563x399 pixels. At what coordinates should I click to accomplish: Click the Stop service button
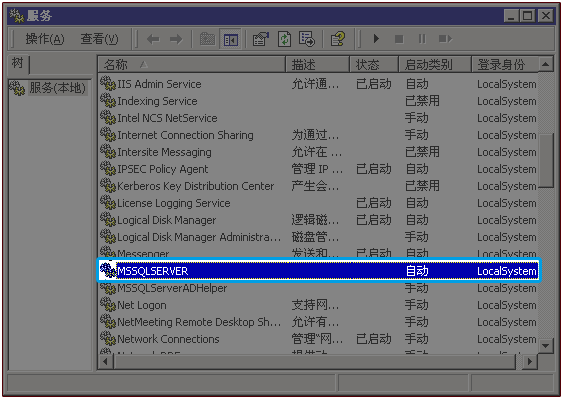399,39
